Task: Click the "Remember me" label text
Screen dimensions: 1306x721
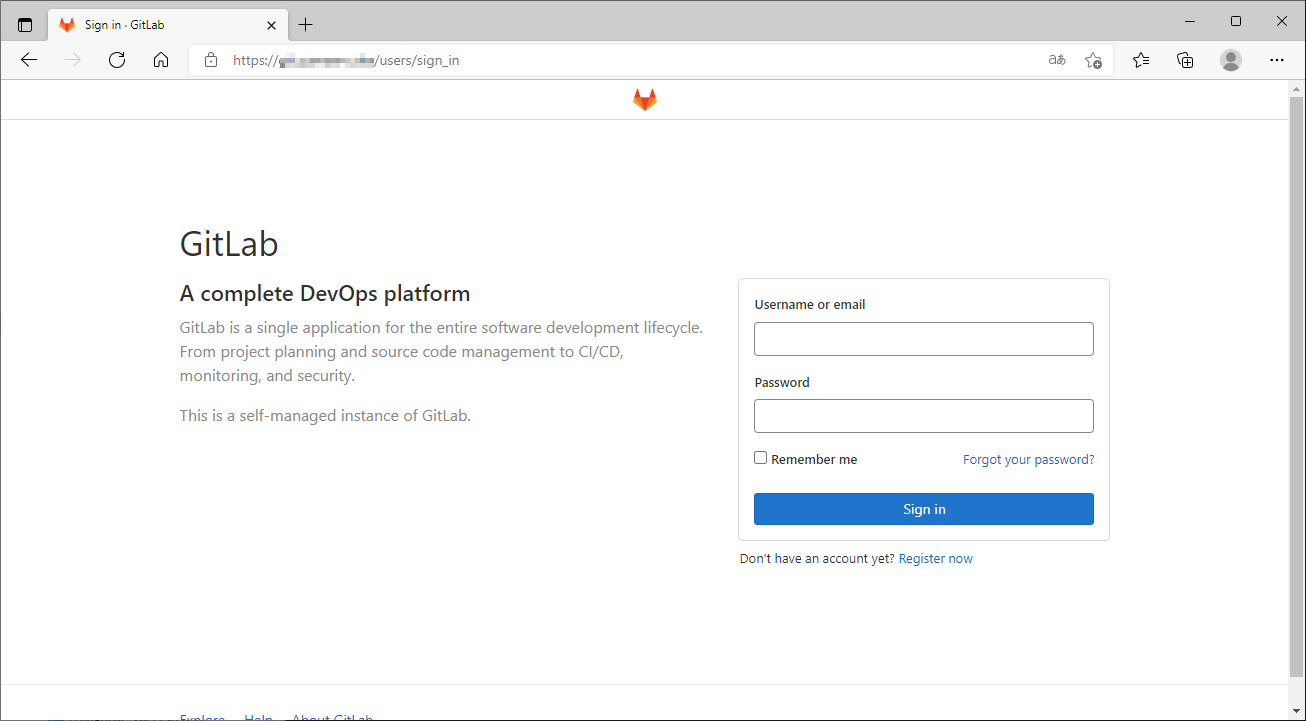Action: pyautogui.click(x=814, y=460)
